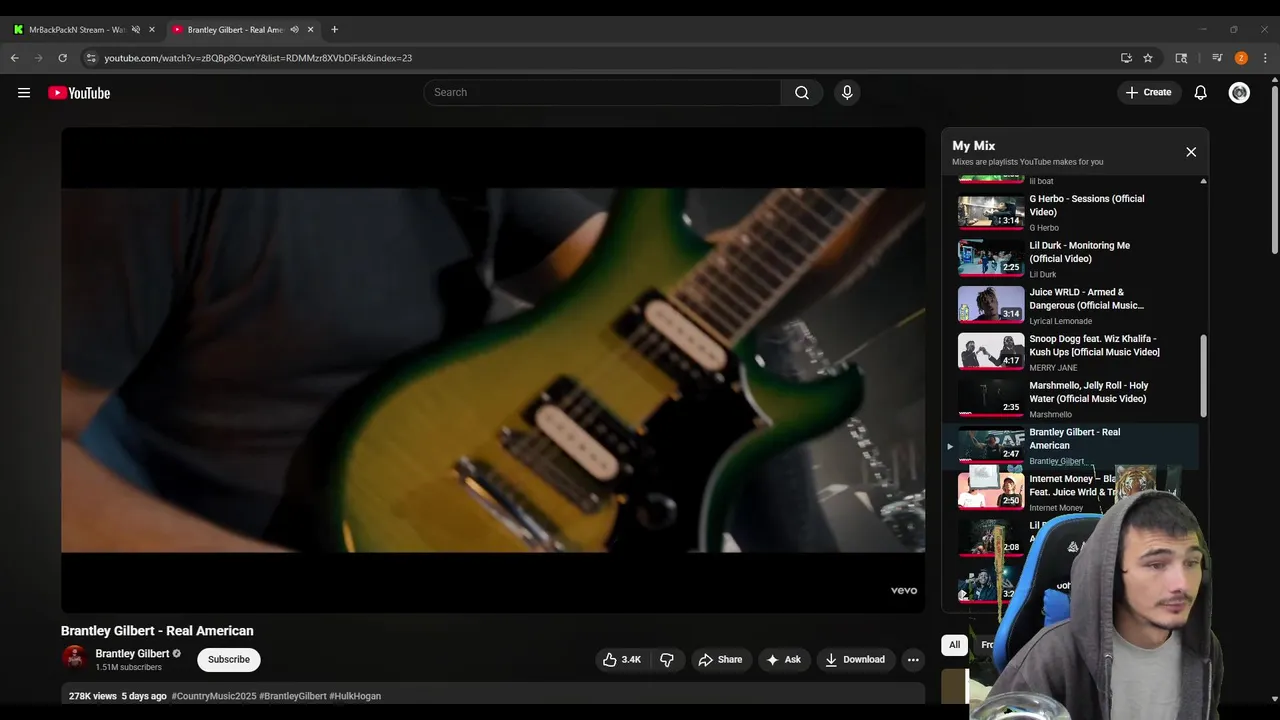Bookmark this page with star icon

pyautogui.click(x=1148, y=58)
